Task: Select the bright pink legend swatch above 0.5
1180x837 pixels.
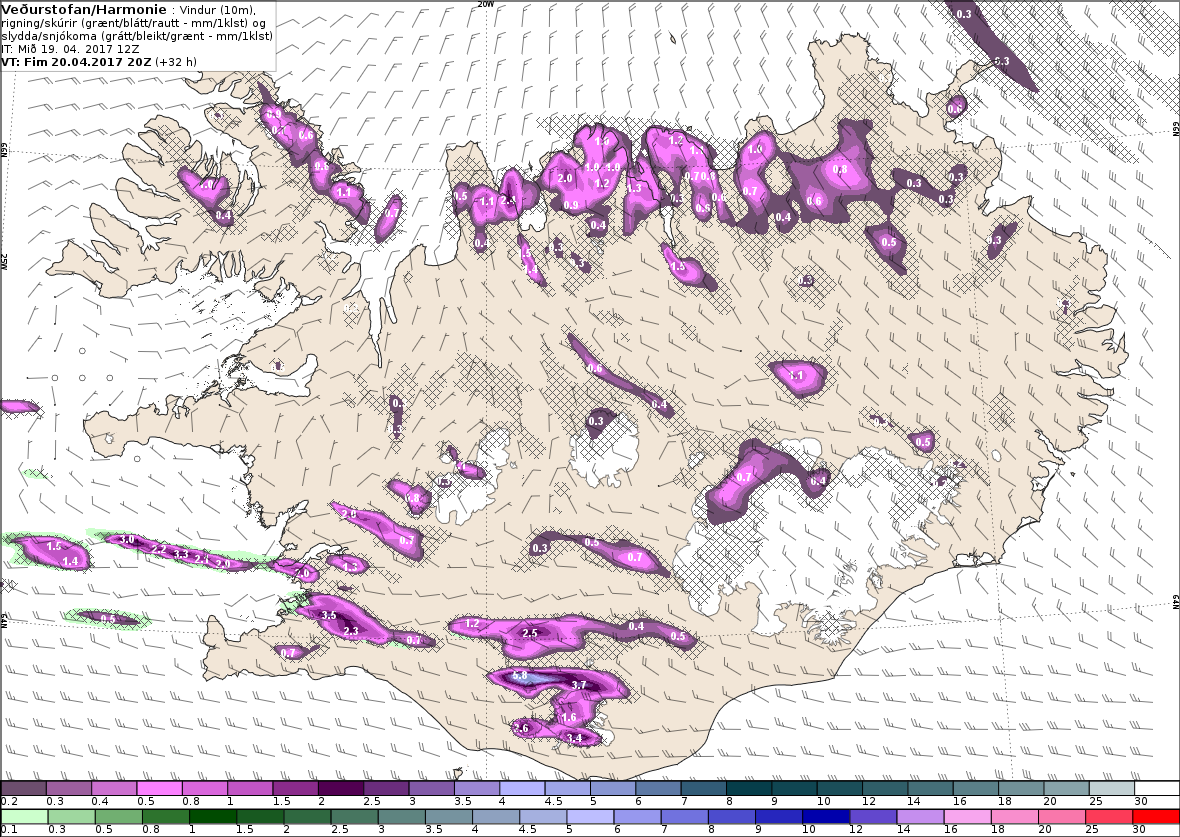Action: (160, 788)
